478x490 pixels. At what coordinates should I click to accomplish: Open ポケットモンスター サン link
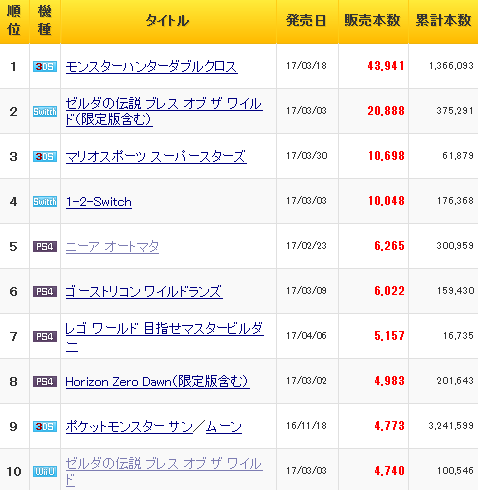pos(129,427)
